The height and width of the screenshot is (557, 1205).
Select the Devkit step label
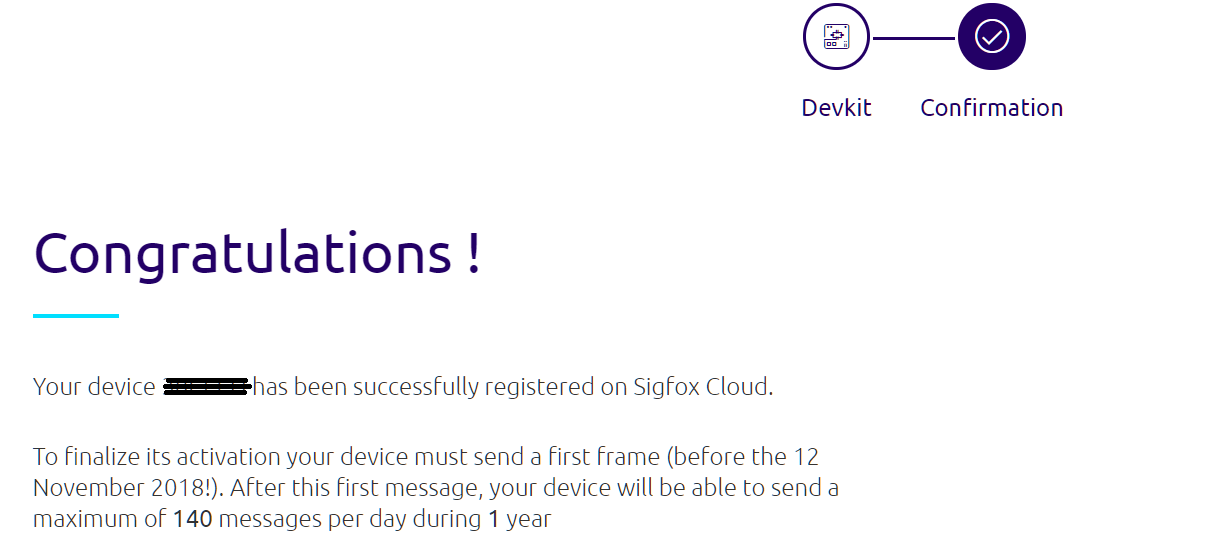coord(836,108)
